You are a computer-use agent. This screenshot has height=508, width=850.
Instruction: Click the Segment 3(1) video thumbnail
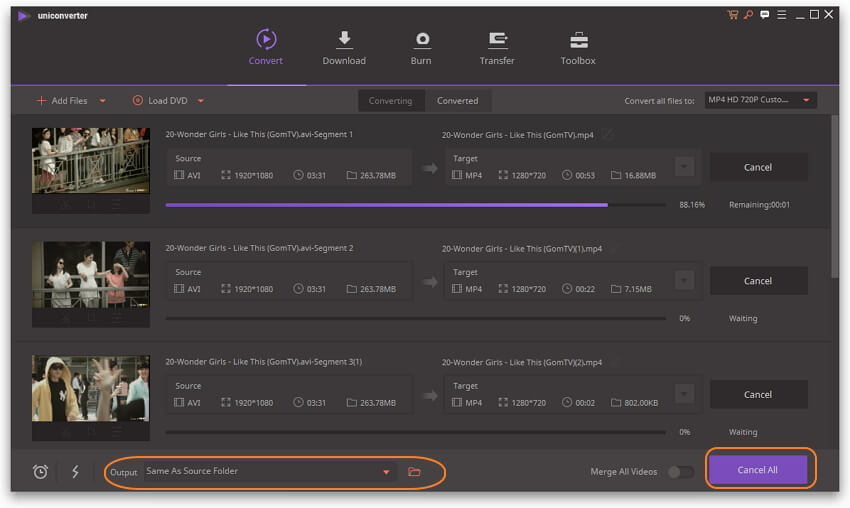coord(91,388)
